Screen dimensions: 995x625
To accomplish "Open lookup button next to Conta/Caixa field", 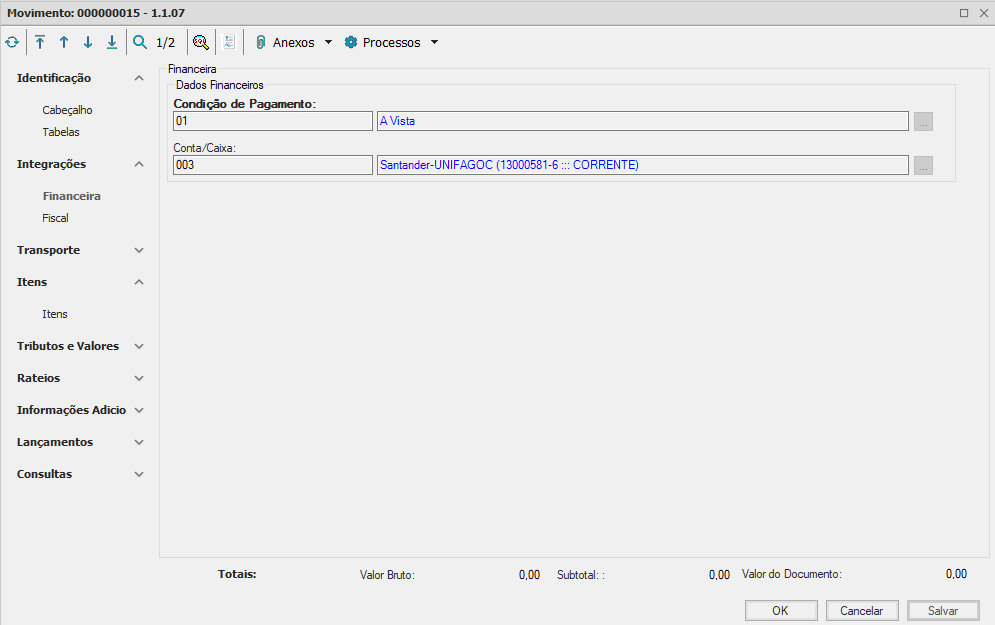I will pos(923,166).
